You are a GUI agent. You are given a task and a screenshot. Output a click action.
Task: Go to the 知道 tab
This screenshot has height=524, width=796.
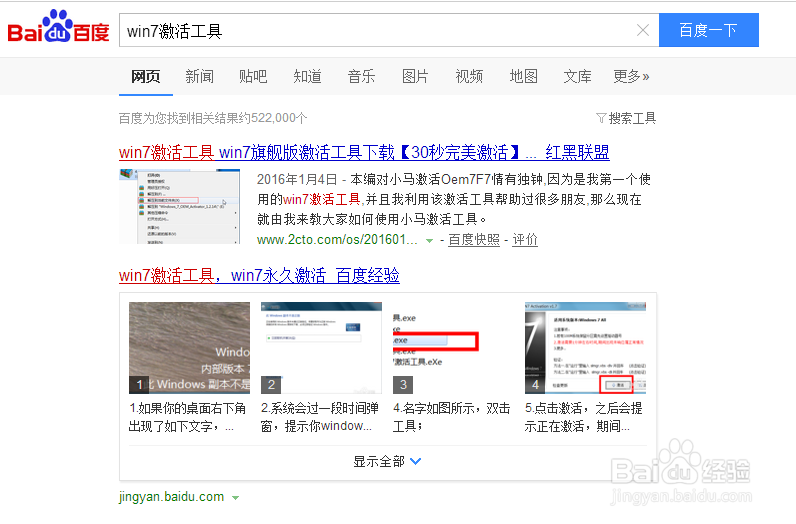click(x=308, y=77)
